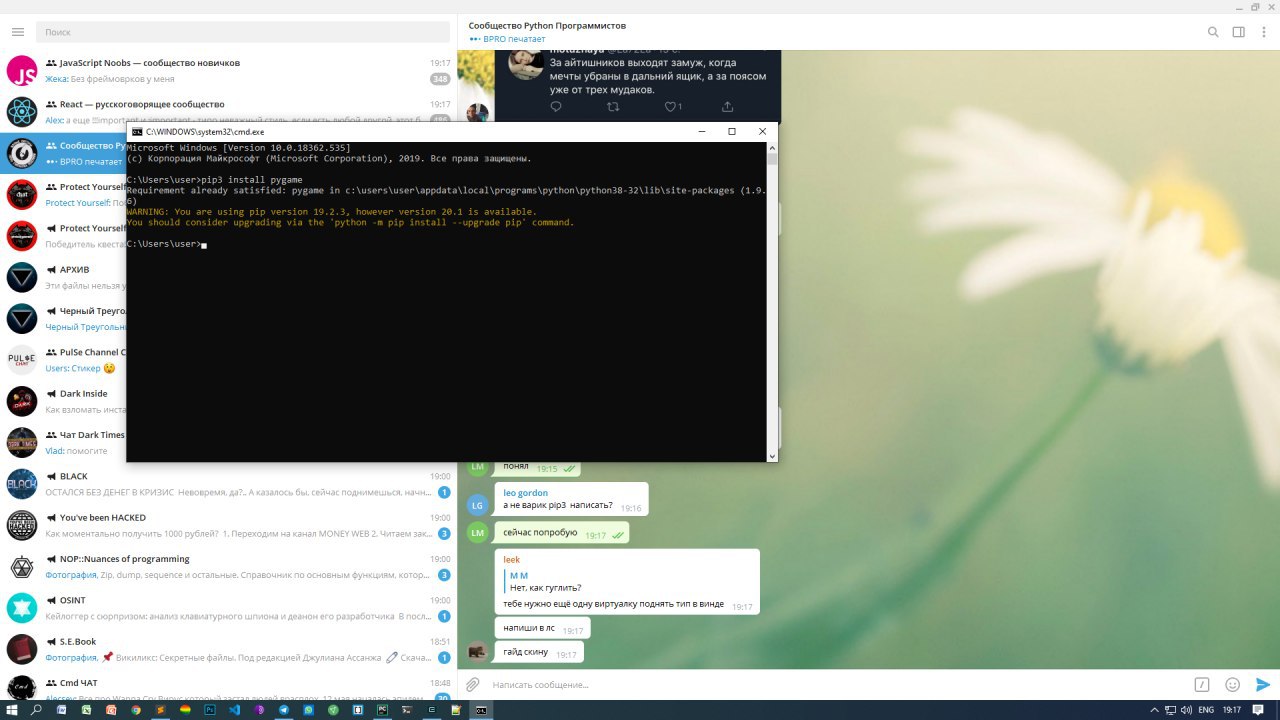The width and height of the screenshot is (1280, 720).
Task: Open the Cmd ЧАТ group
Action: click(x=228, y=685)
